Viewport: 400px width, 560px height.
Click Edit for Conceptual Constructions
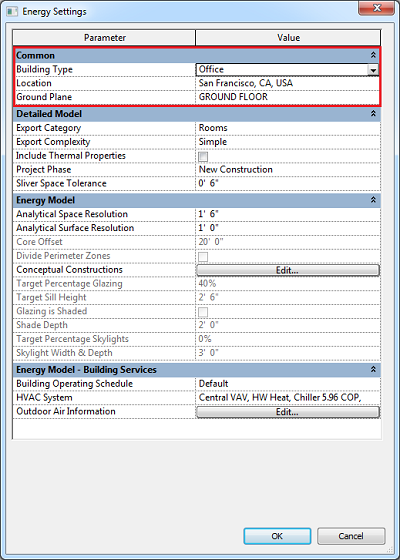(288, 270)
